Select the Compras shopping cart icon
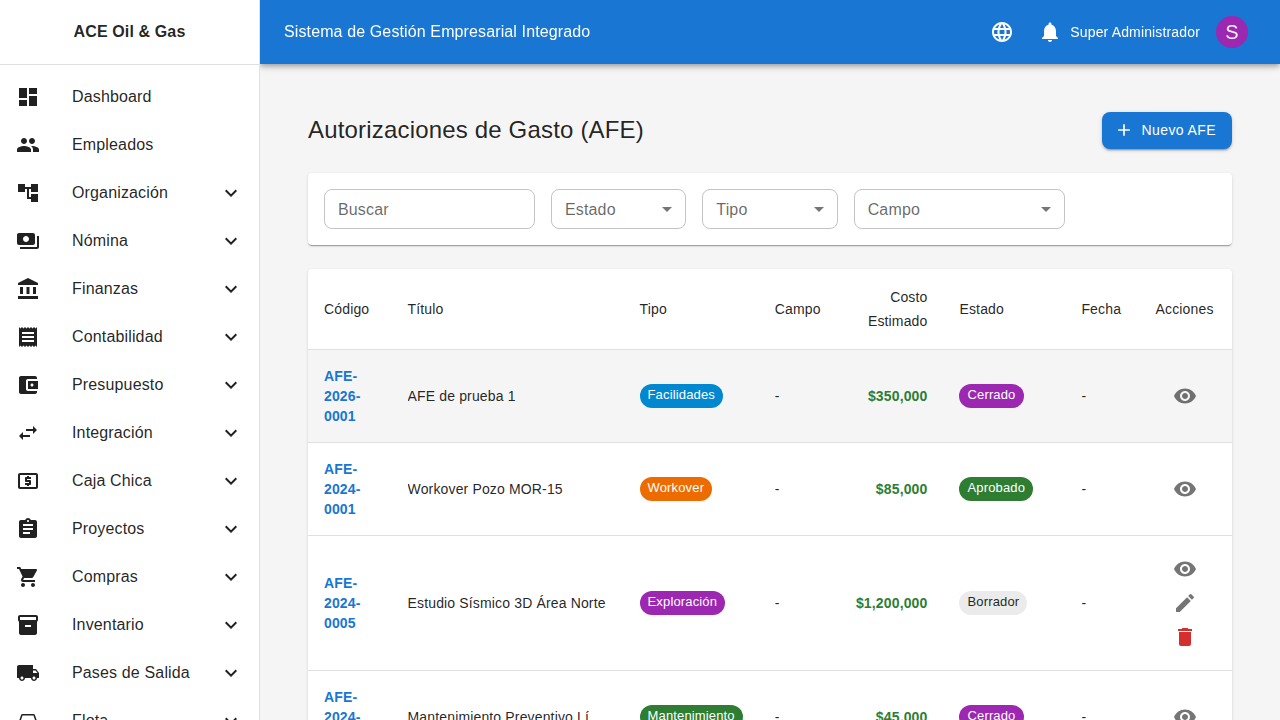The image size is (1280, 720). tap(28, 576)
